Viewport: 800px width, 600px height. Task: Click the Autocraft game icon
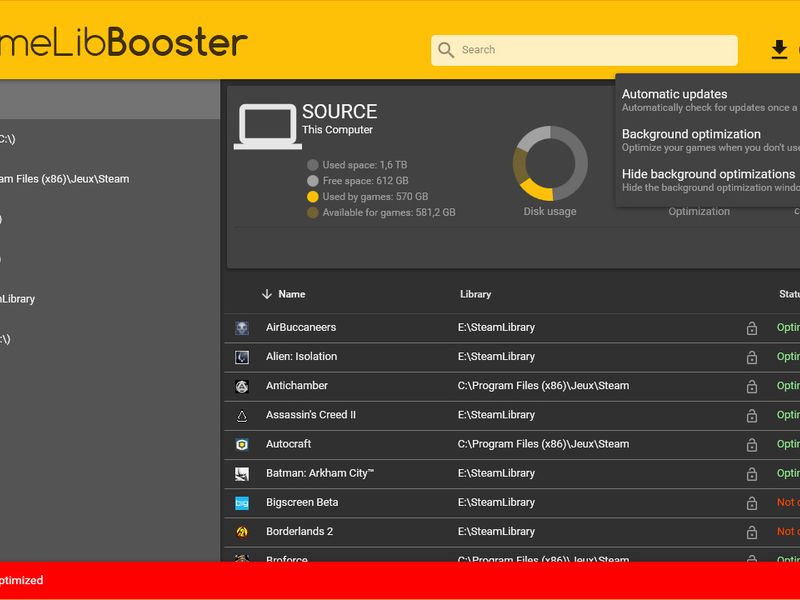click(x=242, y=444)
